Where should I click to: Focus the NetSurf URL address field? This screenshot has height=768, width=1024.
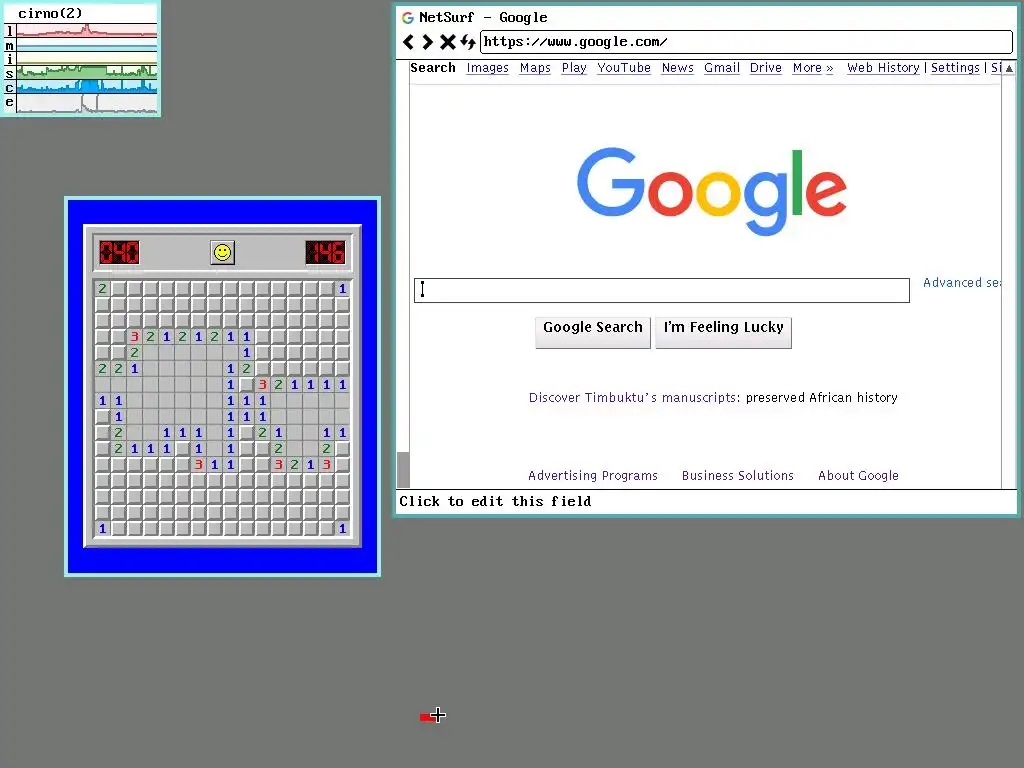pos(746,42)
